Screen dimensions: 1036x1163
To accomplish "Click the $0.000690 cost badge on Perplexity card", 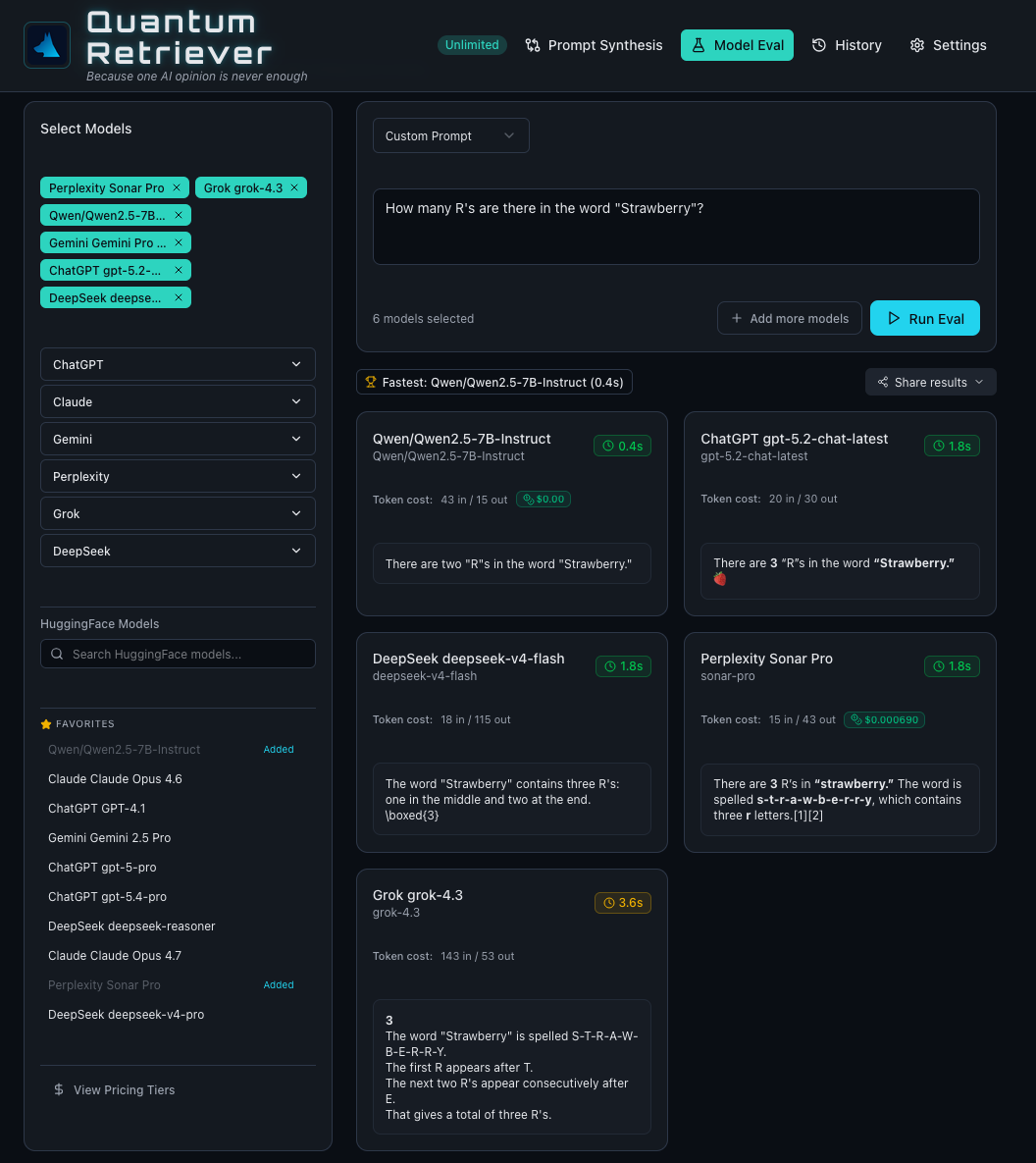I will click(x=884, y=719).
